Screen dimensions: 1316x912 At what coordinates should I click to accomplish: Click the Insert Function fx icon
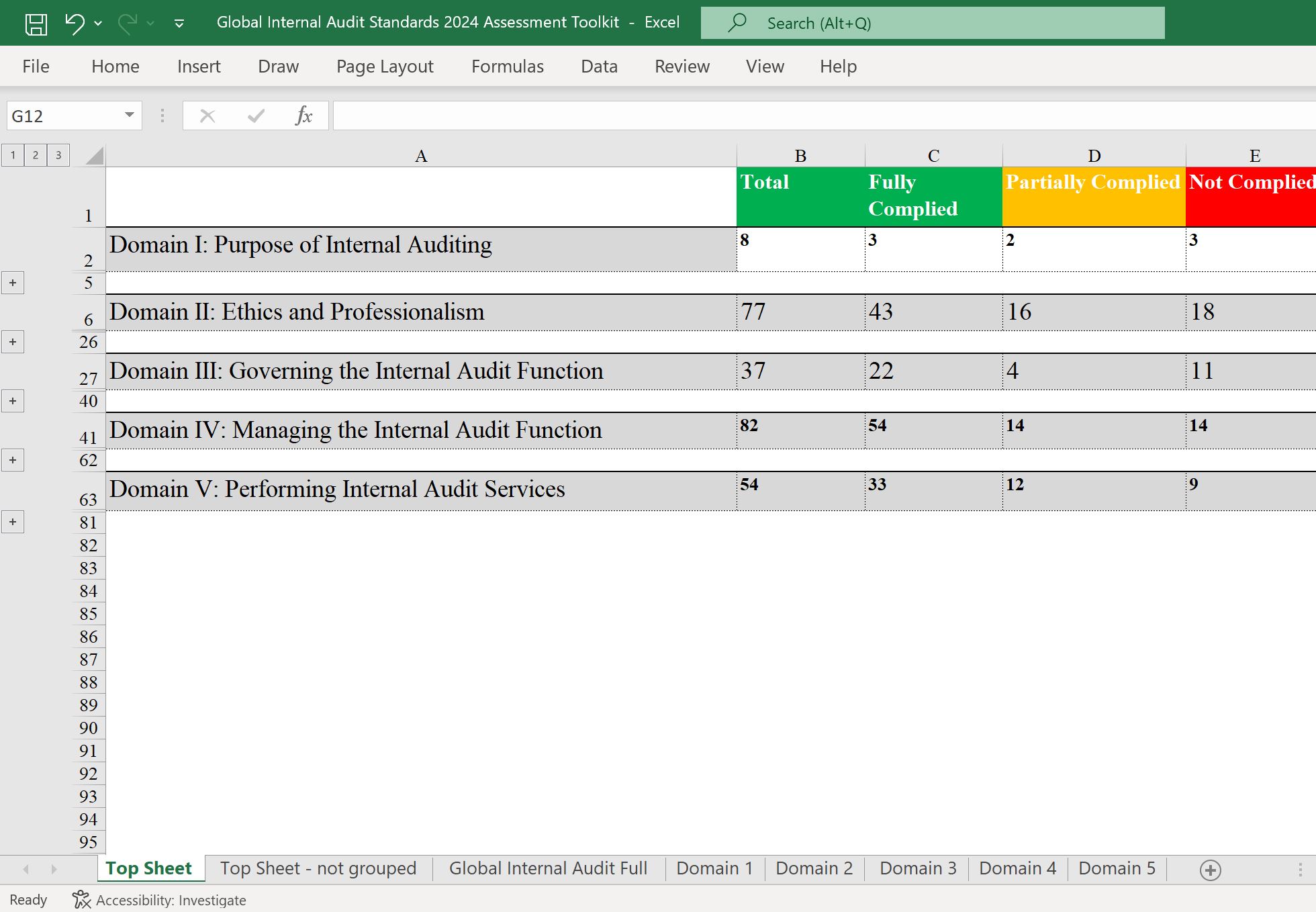[303, 116]
